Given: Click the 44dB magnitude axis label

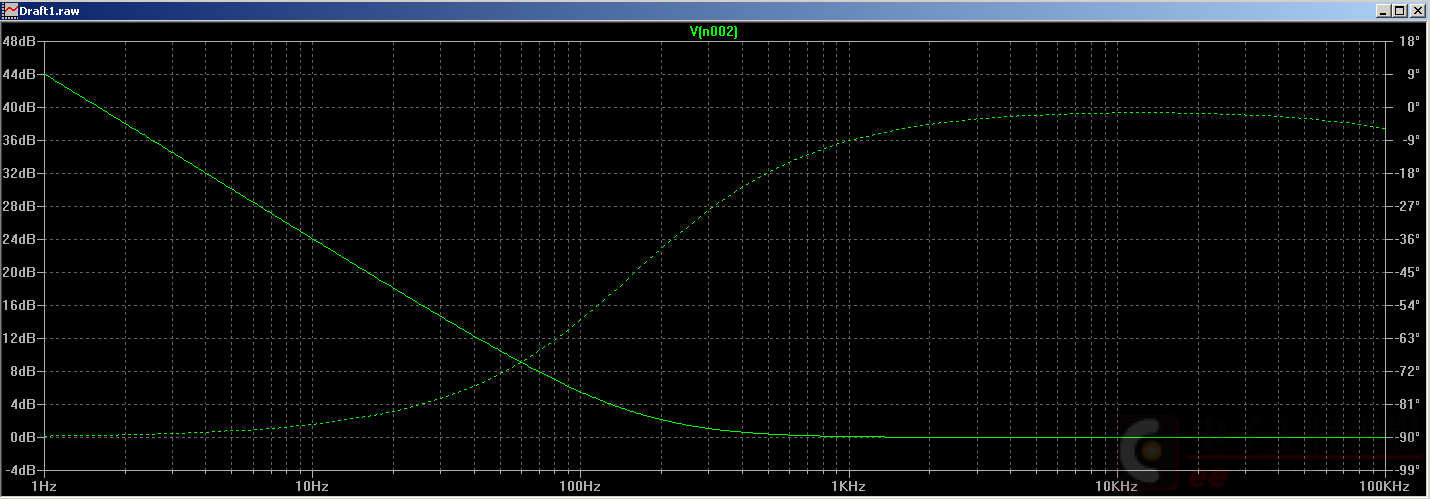Looking at the screenshot, I should click(x=20, y=74).
